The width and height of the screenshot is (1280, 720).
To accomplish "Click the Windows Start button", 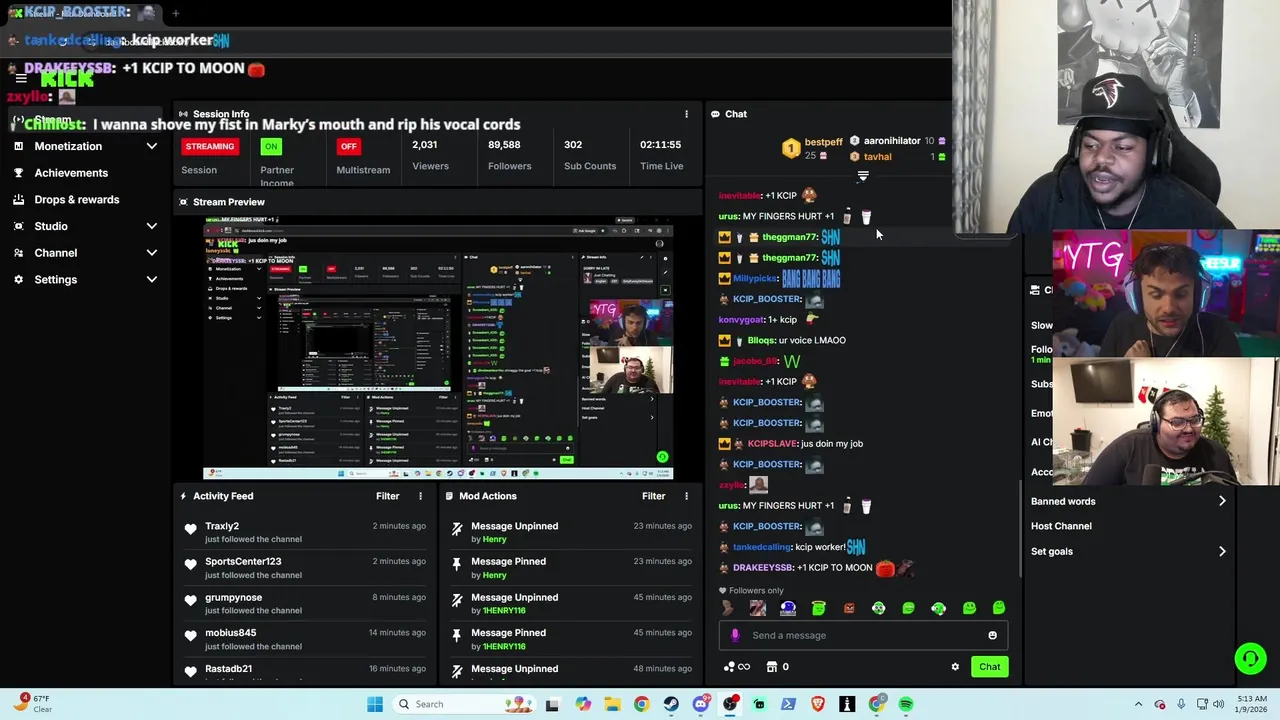I will point(374,704).
